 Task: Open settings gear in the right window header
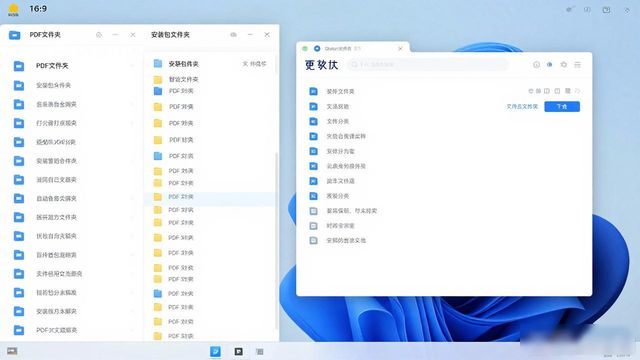click(x=563, y=64)
